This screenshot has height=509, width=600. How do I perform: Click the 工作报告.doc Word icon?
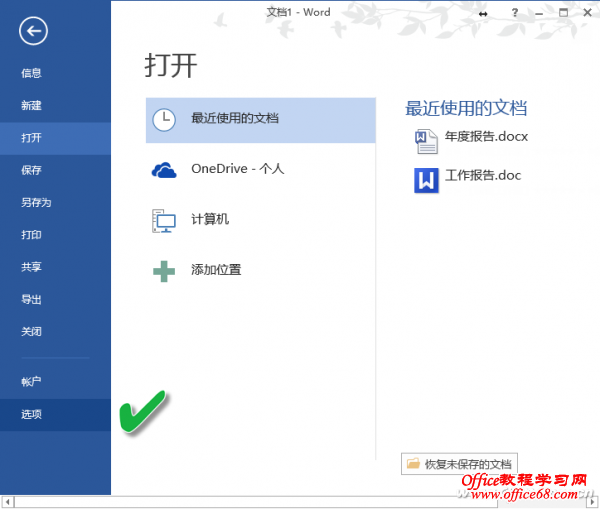(x=426, y=180)
